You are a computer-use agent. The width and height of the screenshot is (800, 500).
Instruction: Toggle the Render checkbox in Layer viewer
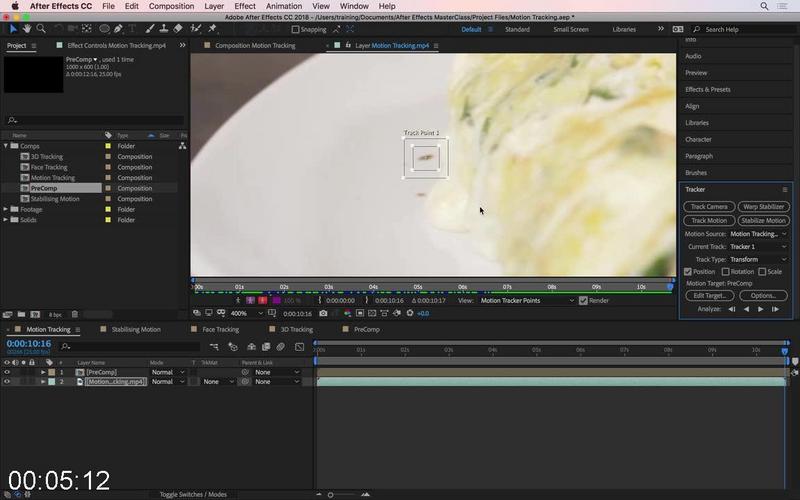click(x=583, y=301)
